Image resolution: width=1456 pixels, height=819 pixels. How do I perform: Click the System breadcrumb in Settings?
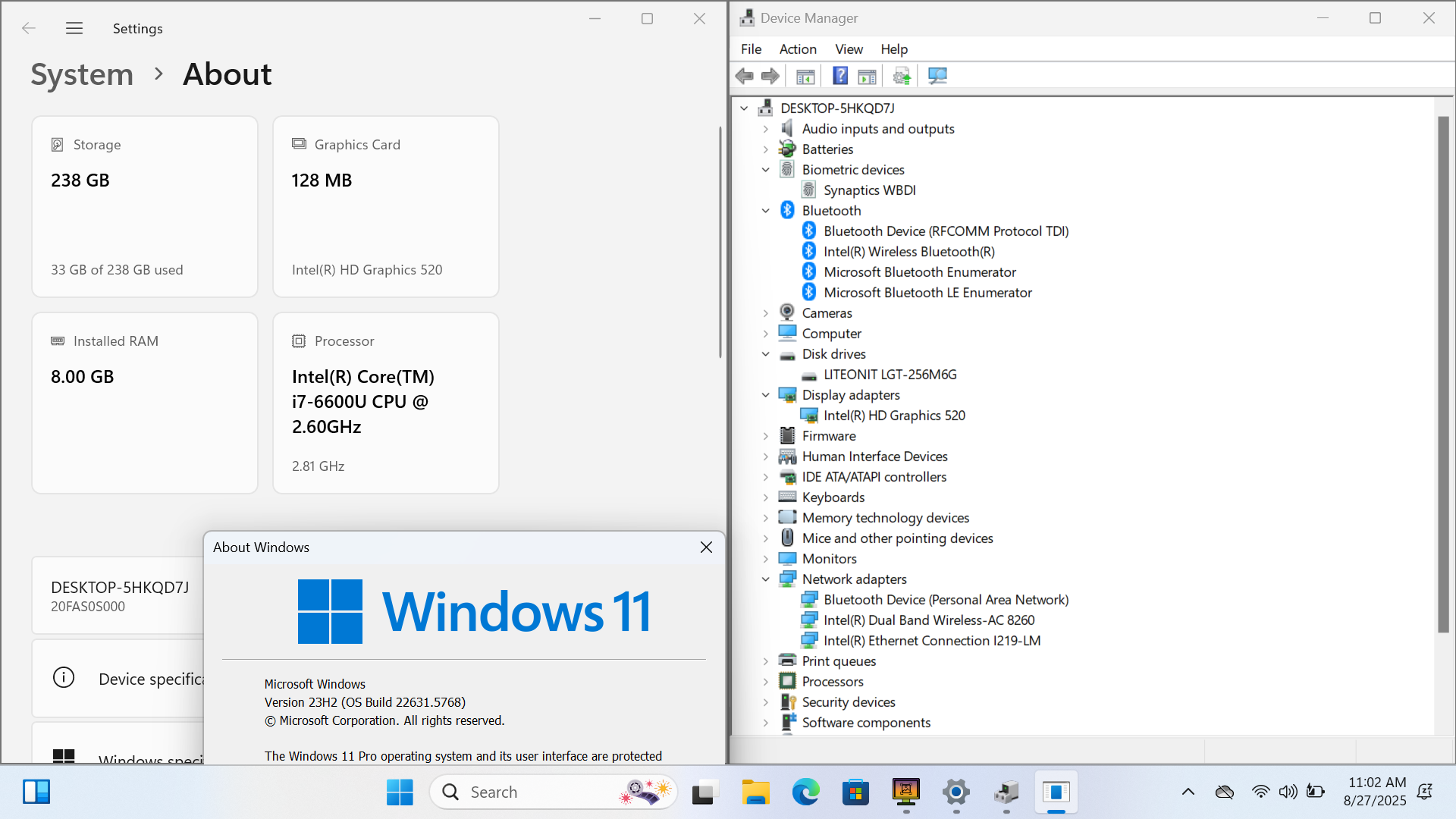click(82, 74)
